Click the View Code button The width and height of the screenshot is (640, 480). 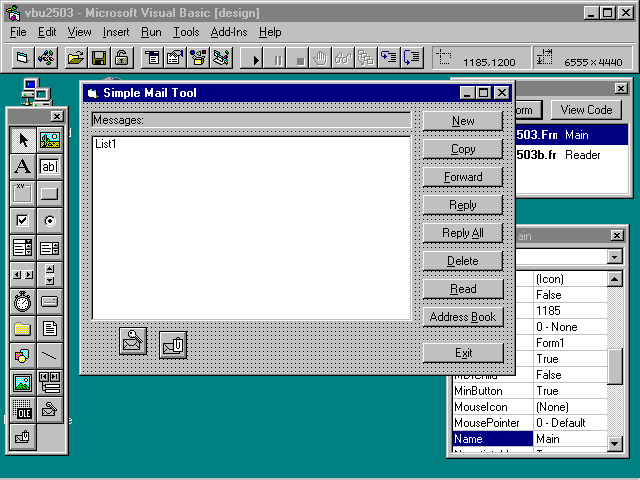click(x=586, y=110)
